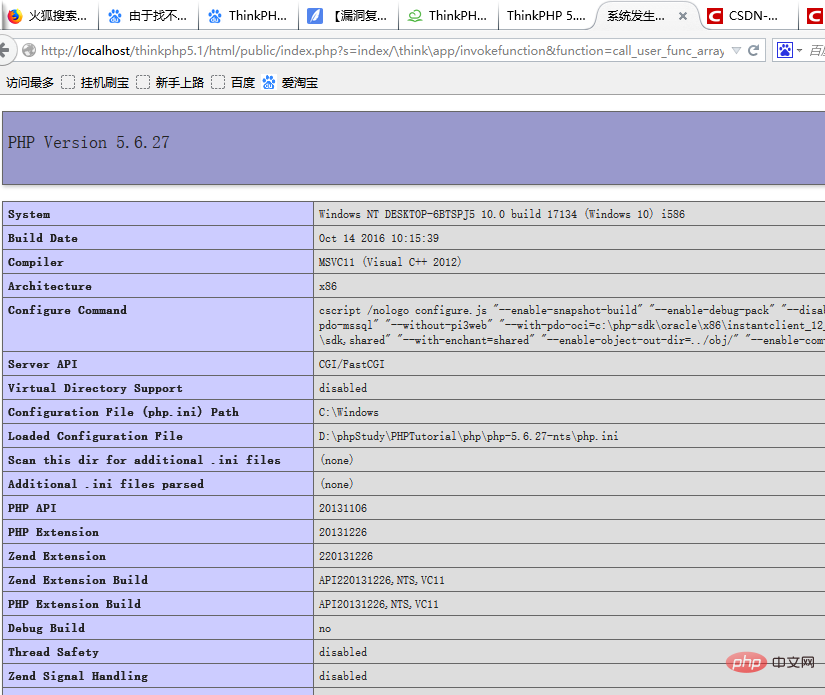Close the active 系统发生 tab
The image size is (825, 695).
(x=683, y=16)
